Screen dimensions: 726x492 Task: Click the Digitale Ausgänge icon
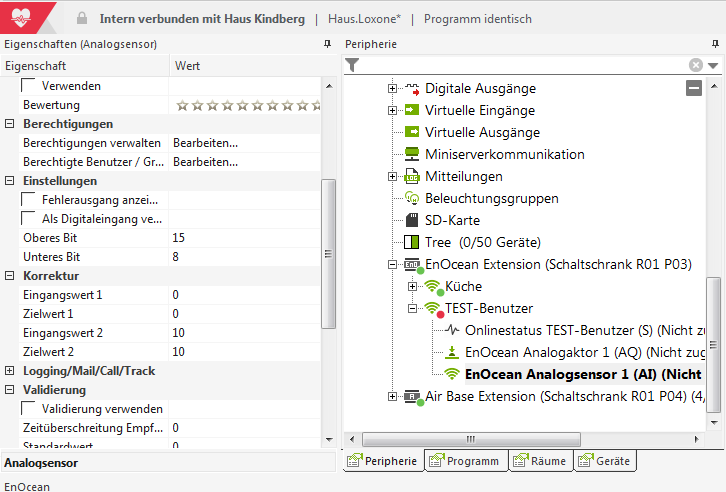[x=412, y=88]
